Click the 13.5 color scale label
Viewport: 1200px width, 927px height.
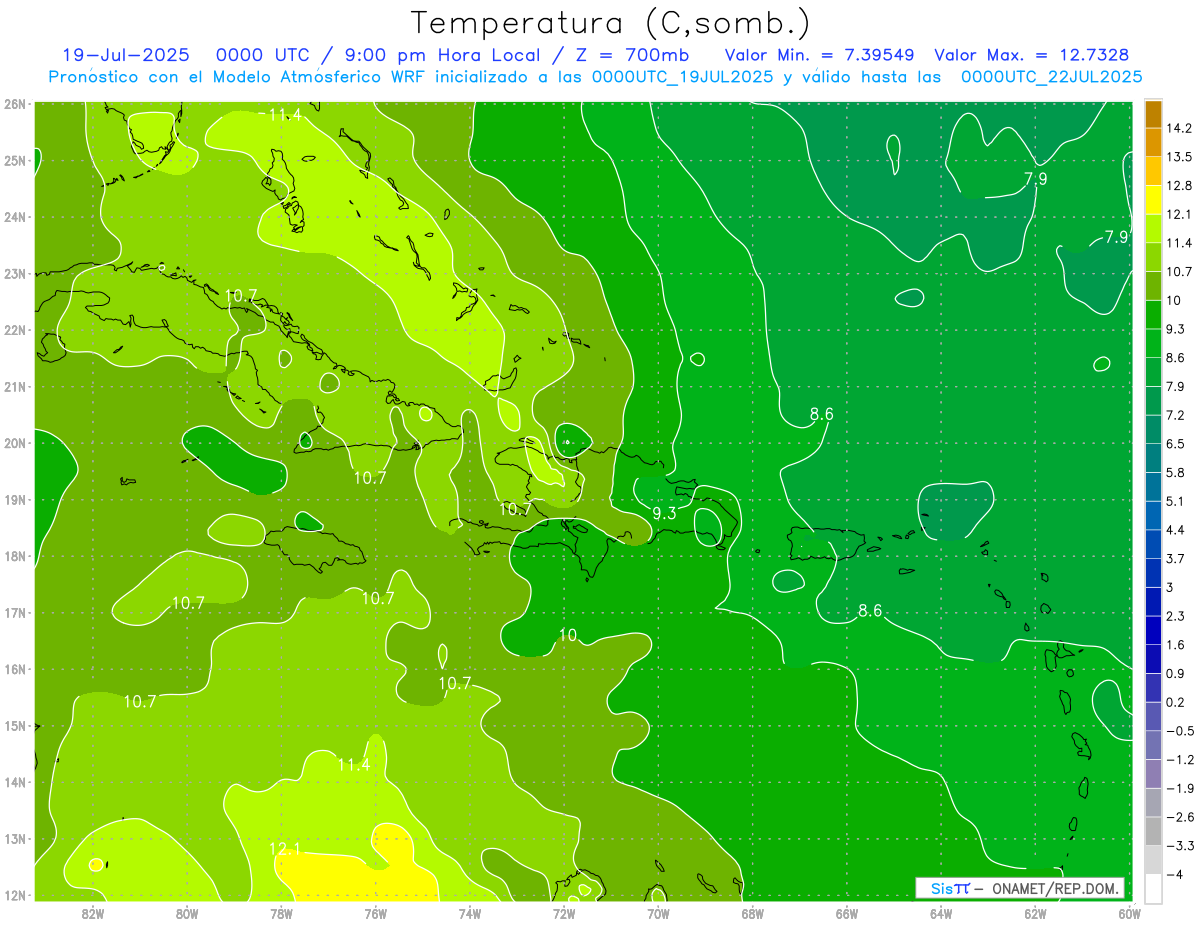(1178, 157)
